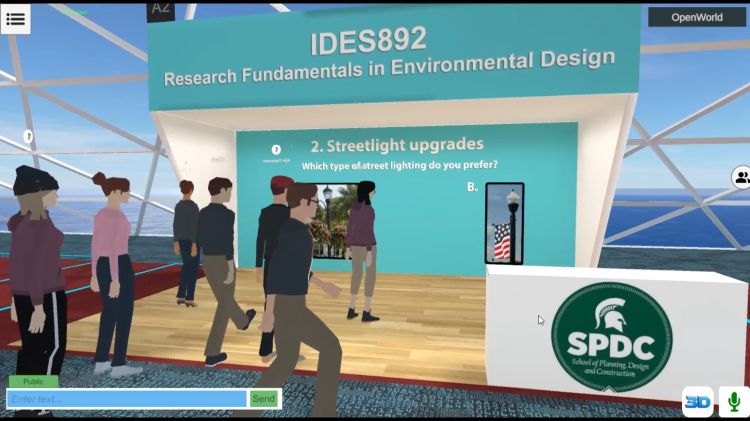750x421 pixels.
Task: Open the participants list icon
Action: tap(741, 178)
